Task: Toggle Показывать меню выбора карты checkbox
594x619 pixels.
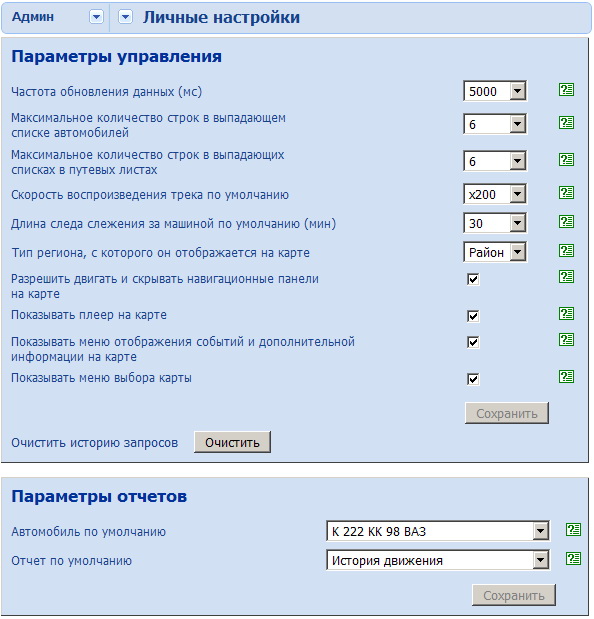Action: (x=473, y=379)
